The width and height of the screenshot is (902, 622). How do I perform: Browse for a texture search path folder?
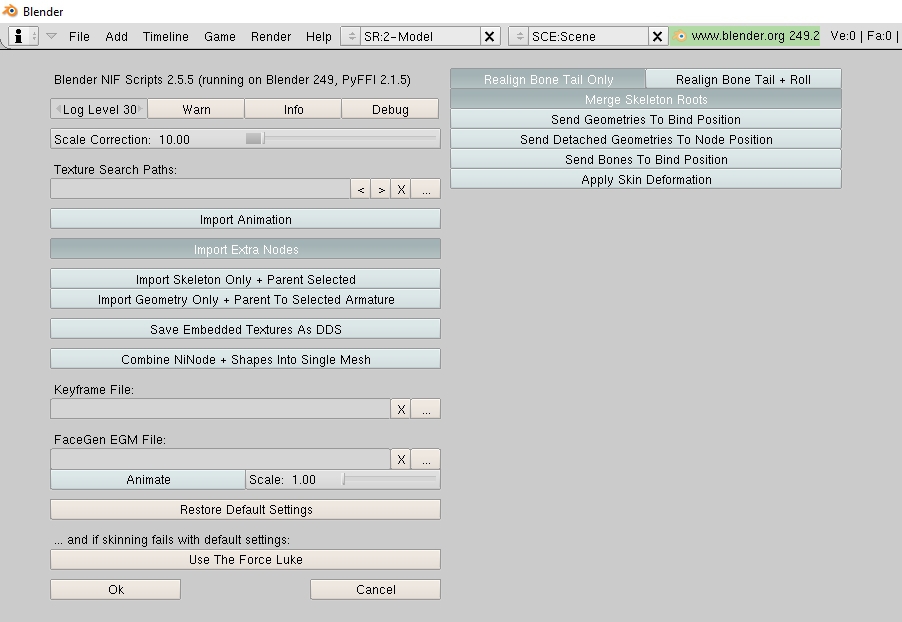426,189
